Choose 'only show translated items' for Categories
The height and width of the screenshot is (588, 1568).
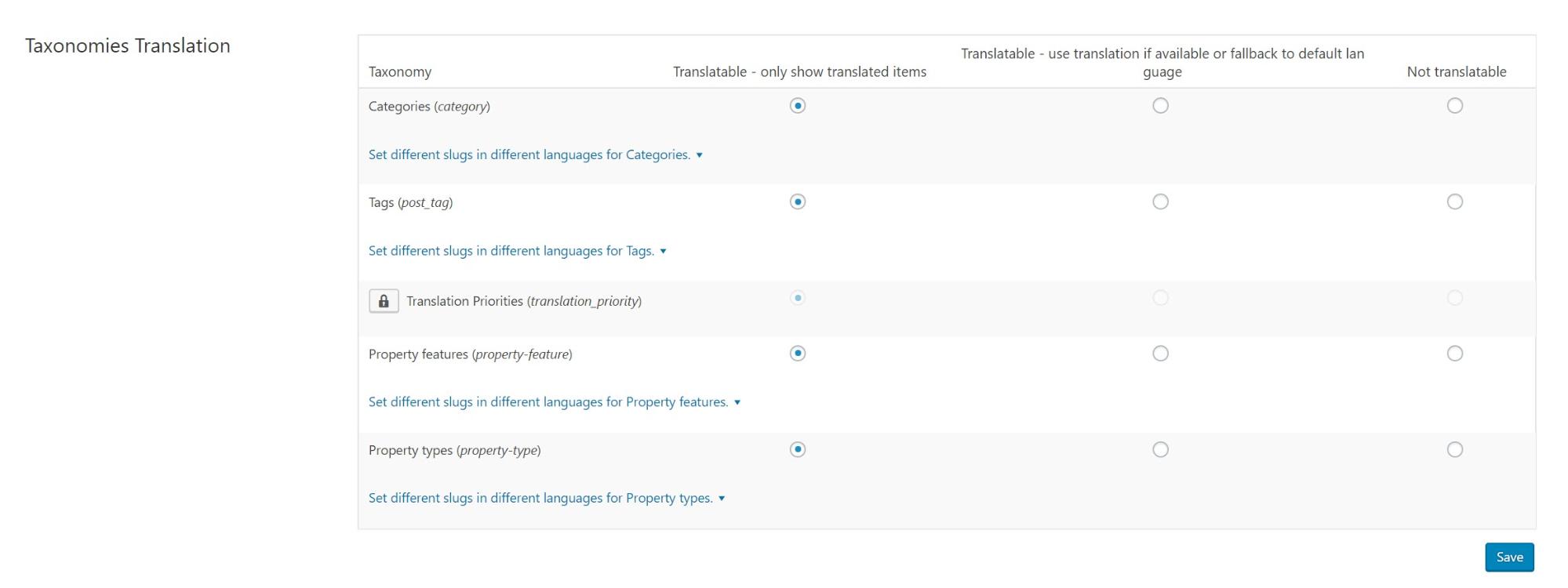pos(797,106)
